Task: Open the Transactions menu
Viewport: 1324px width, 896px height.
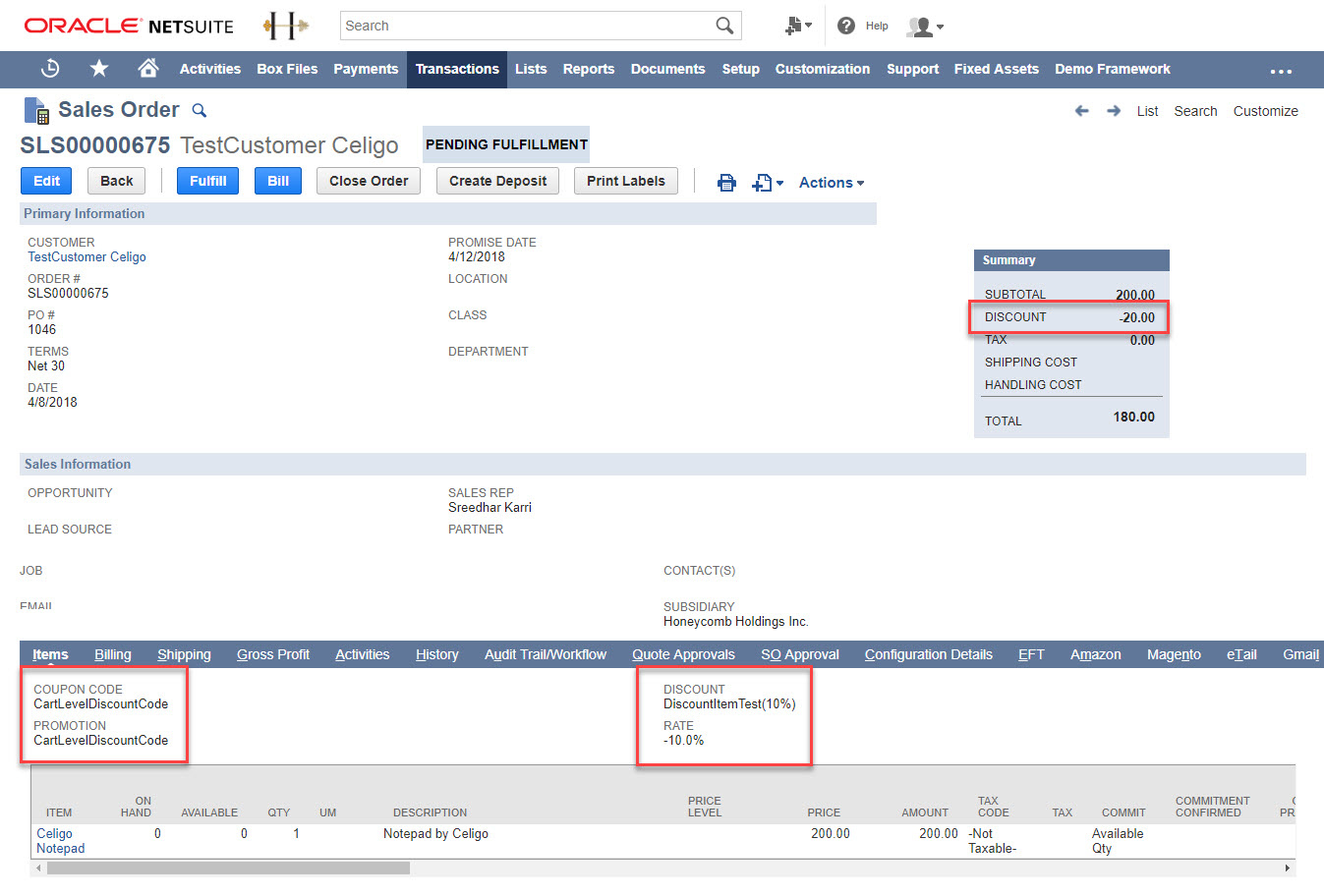Action: click(457, 69)
